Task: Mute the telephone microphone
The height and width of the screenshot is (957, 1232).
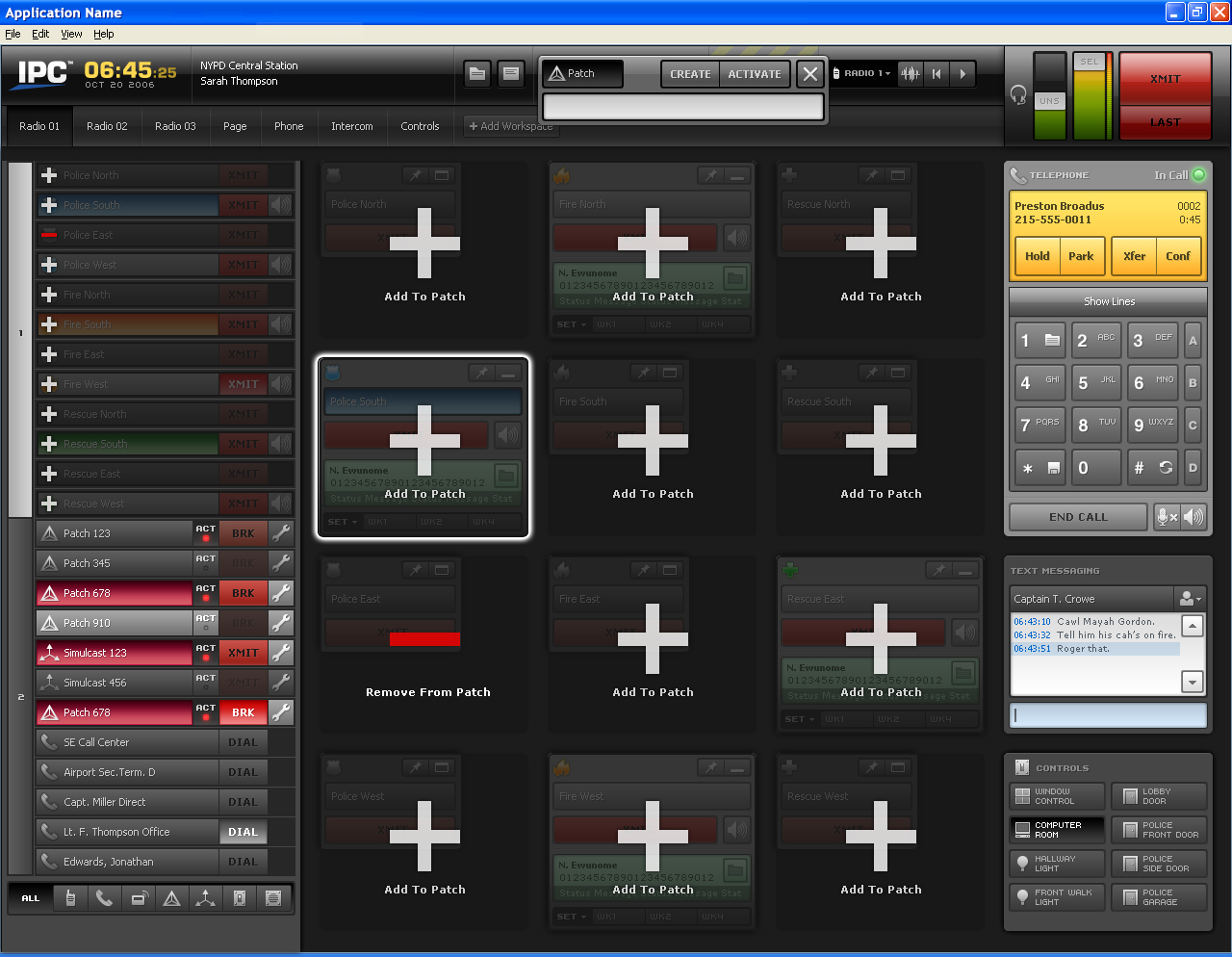Action: [x=1166, y=517]
